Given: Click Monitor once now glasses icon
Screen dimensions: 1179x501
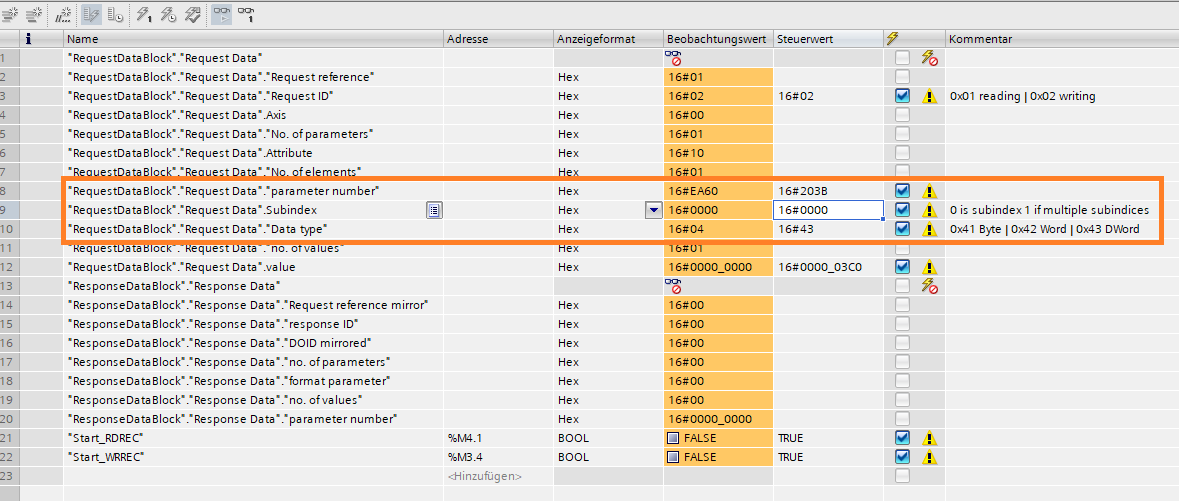Looking at the screenshot, I should pyautogui.click(x=246, y=14).
